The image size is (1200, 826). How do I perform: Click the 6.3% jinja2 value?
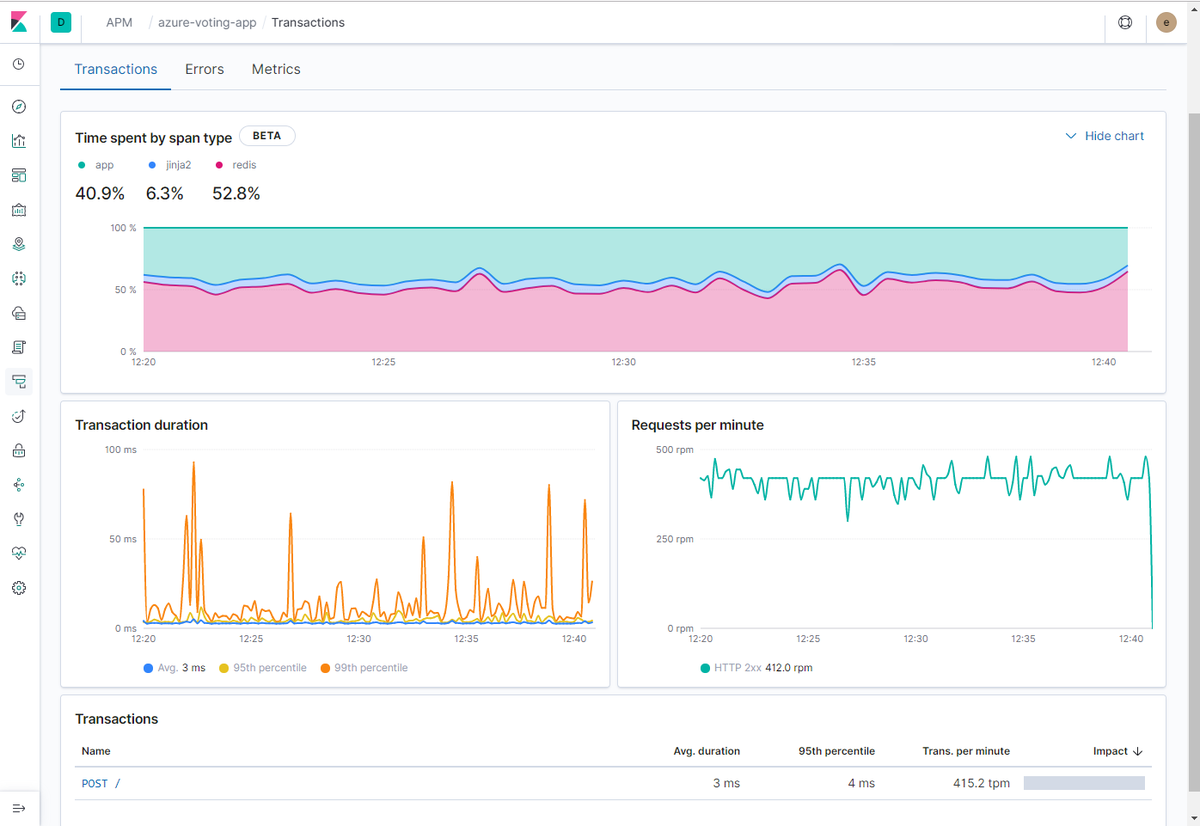coord(165,194)
